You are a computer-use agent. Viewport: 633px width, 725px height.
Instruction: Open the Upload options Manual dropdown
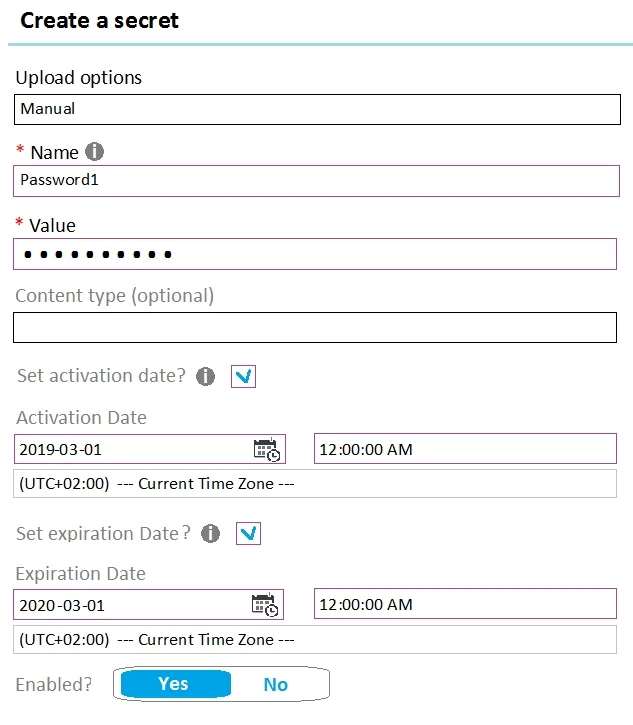coord(317,110)
